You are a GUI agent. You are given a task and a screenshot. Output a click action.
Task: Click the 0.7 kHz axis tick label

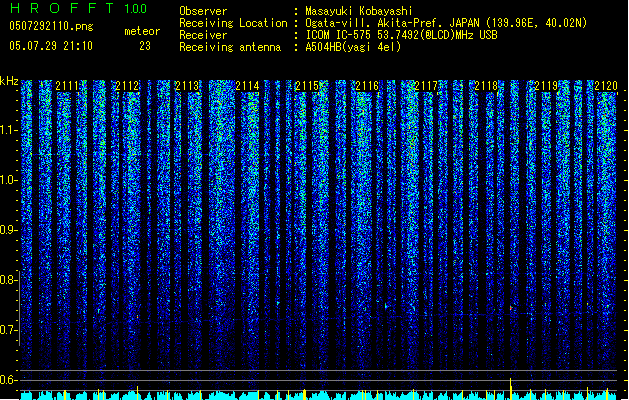(x=8, y=330)
